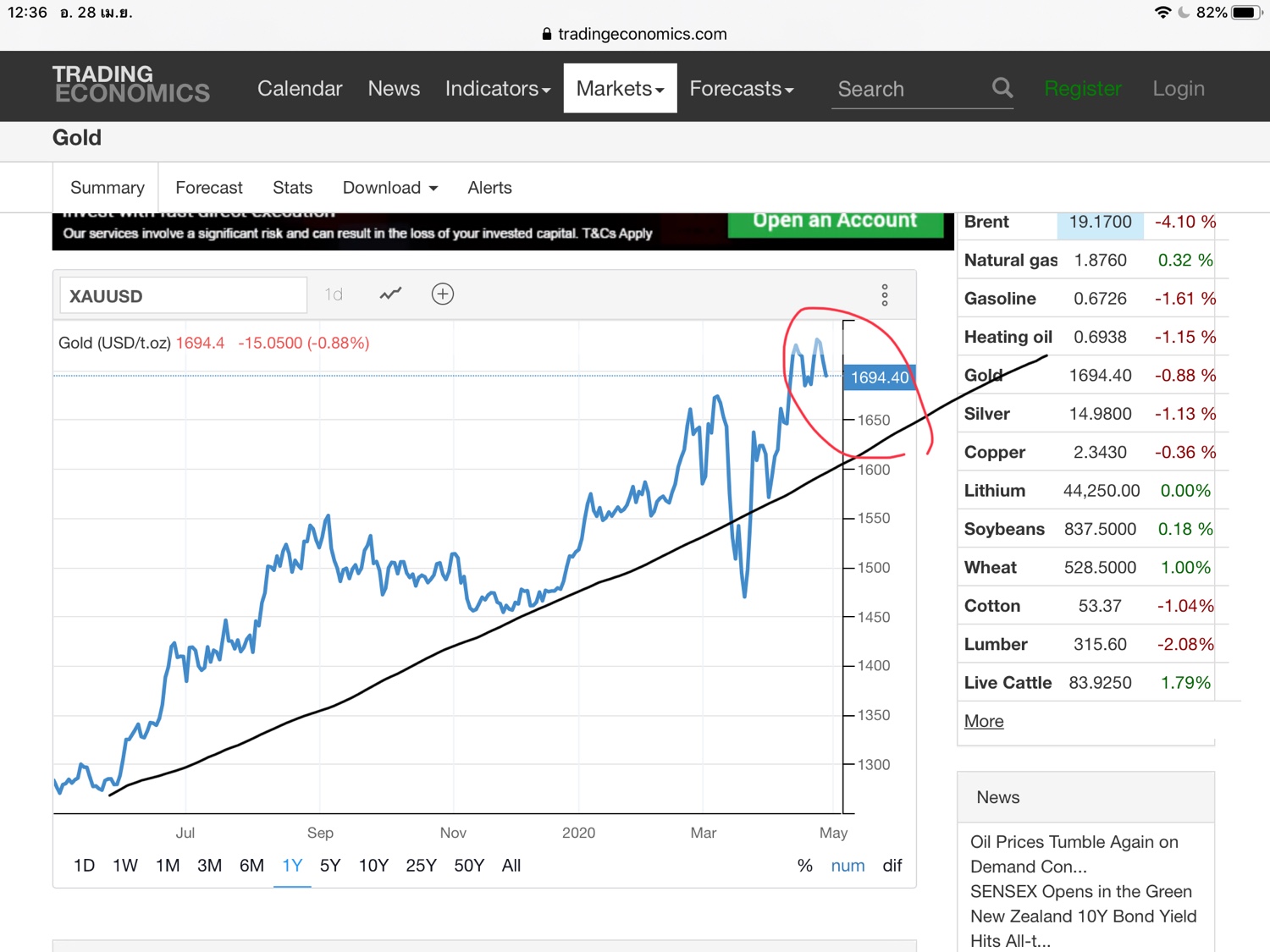The image size is (1270, 952).
Task: Tap the battery status icon
Action: coord(1247,13)
